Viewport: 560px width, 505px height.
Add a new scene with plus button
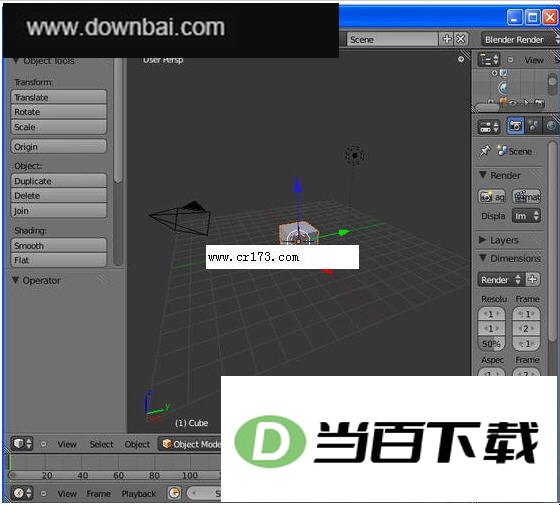447,39
